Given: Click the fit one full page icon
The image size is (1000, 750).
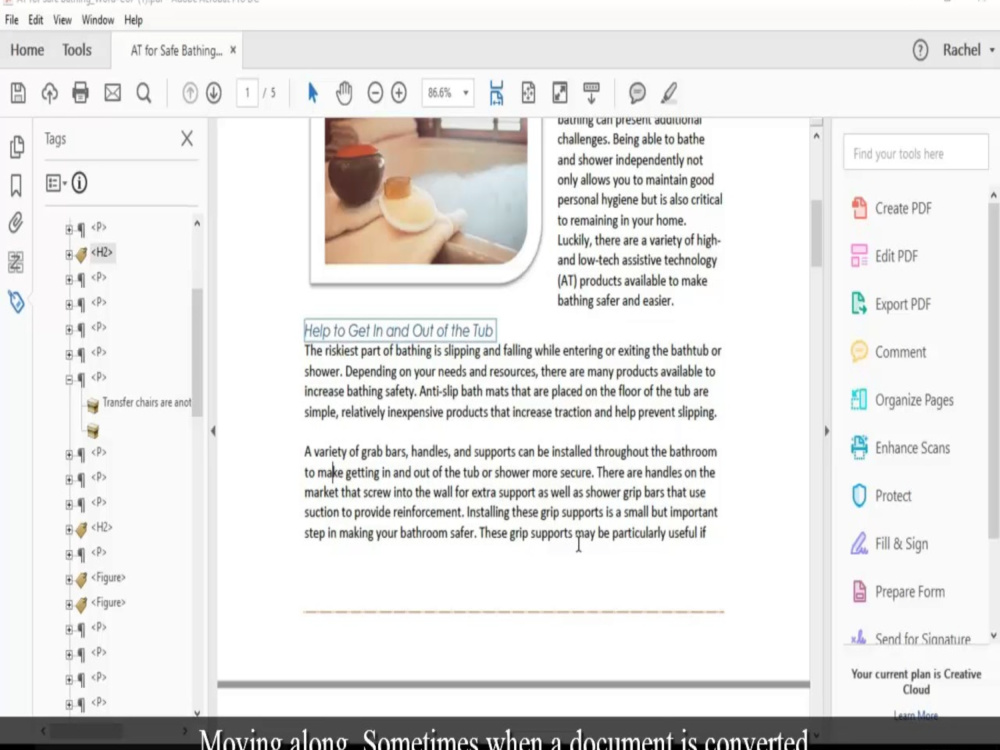Looking at the screenshot, I should (x=528, y=92).
